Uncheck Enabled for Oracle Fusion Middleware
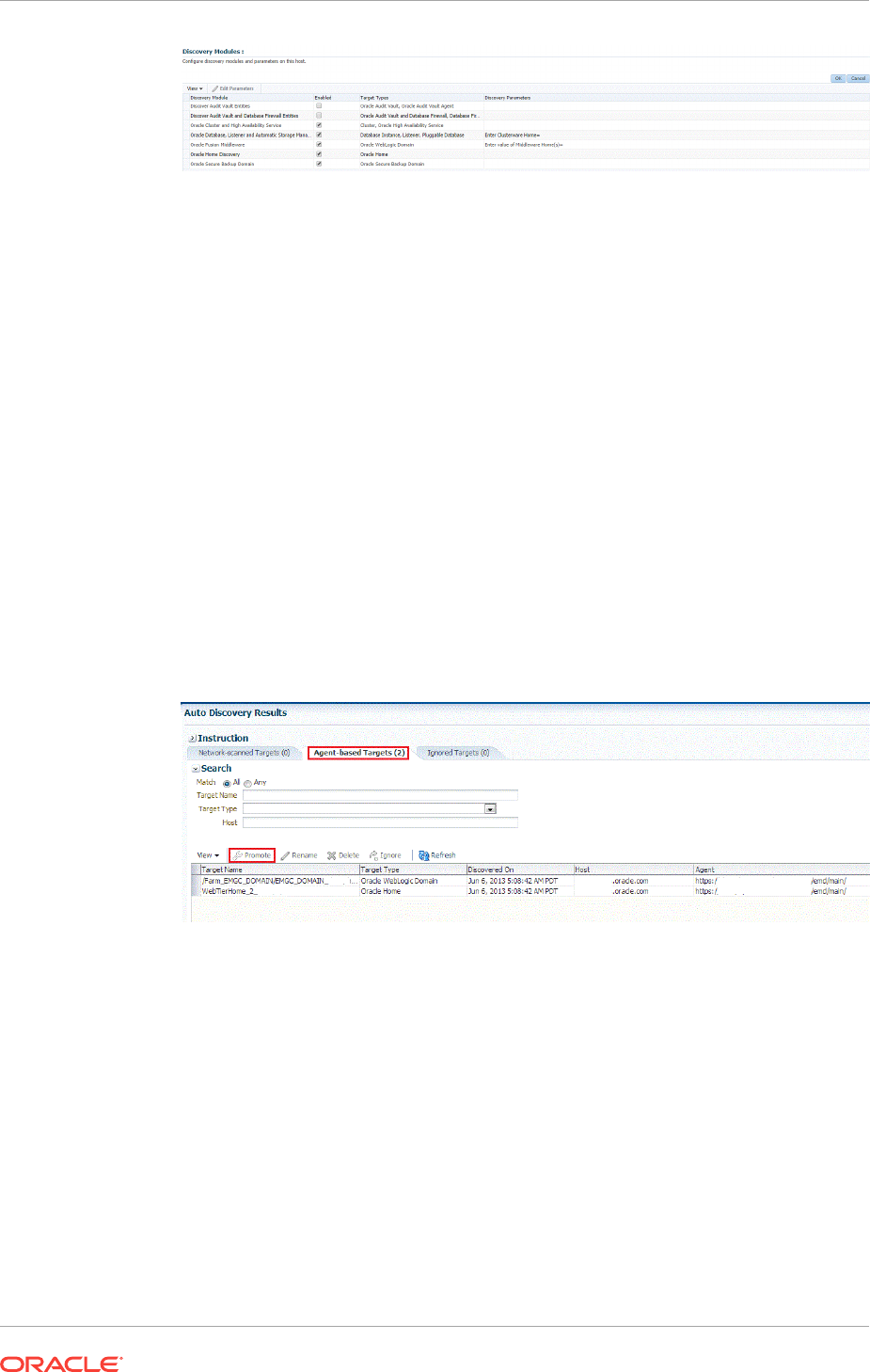 (319, 145)
